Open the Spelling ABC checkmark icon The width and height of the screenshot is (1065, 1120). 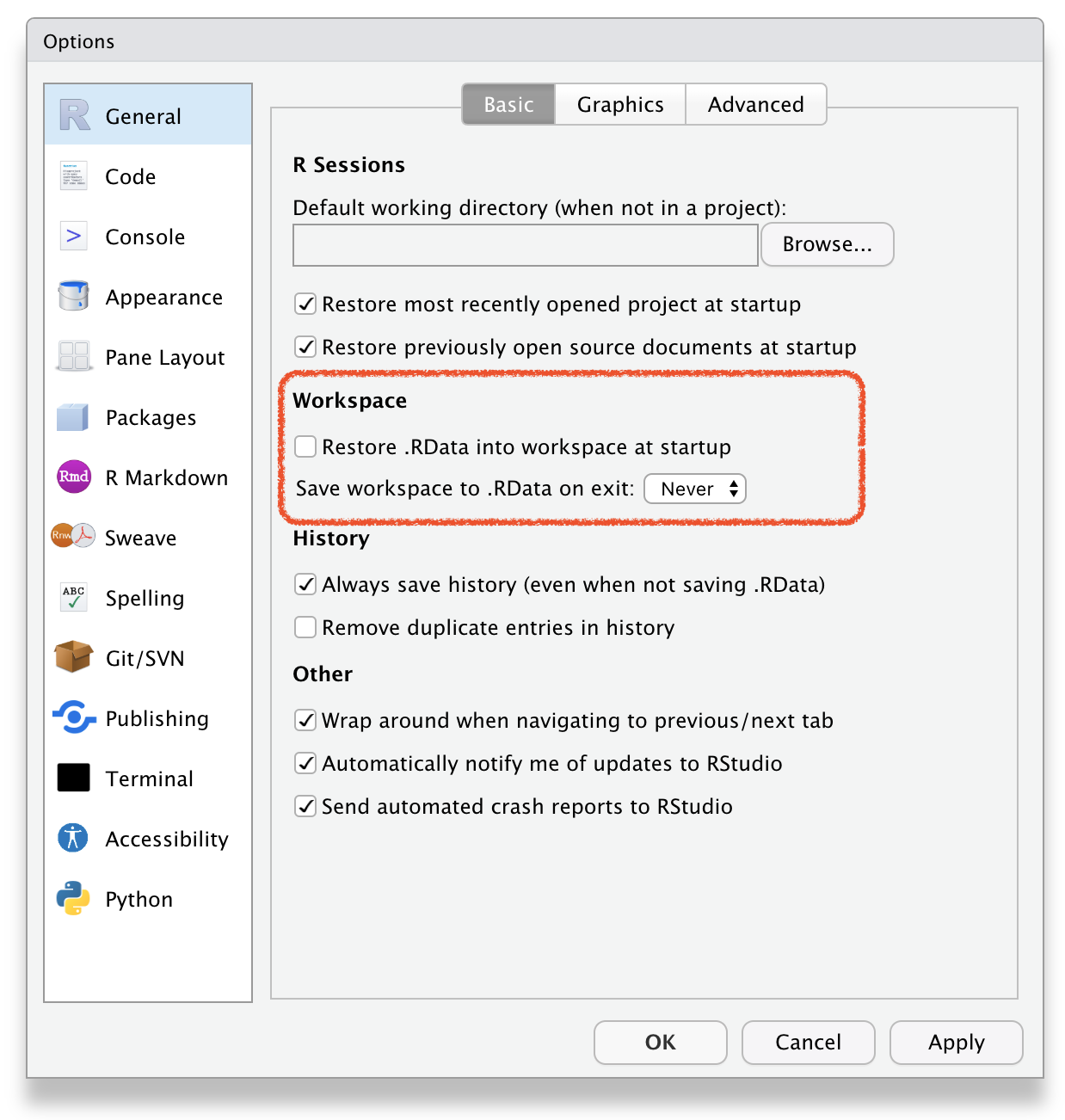[74, 597]
